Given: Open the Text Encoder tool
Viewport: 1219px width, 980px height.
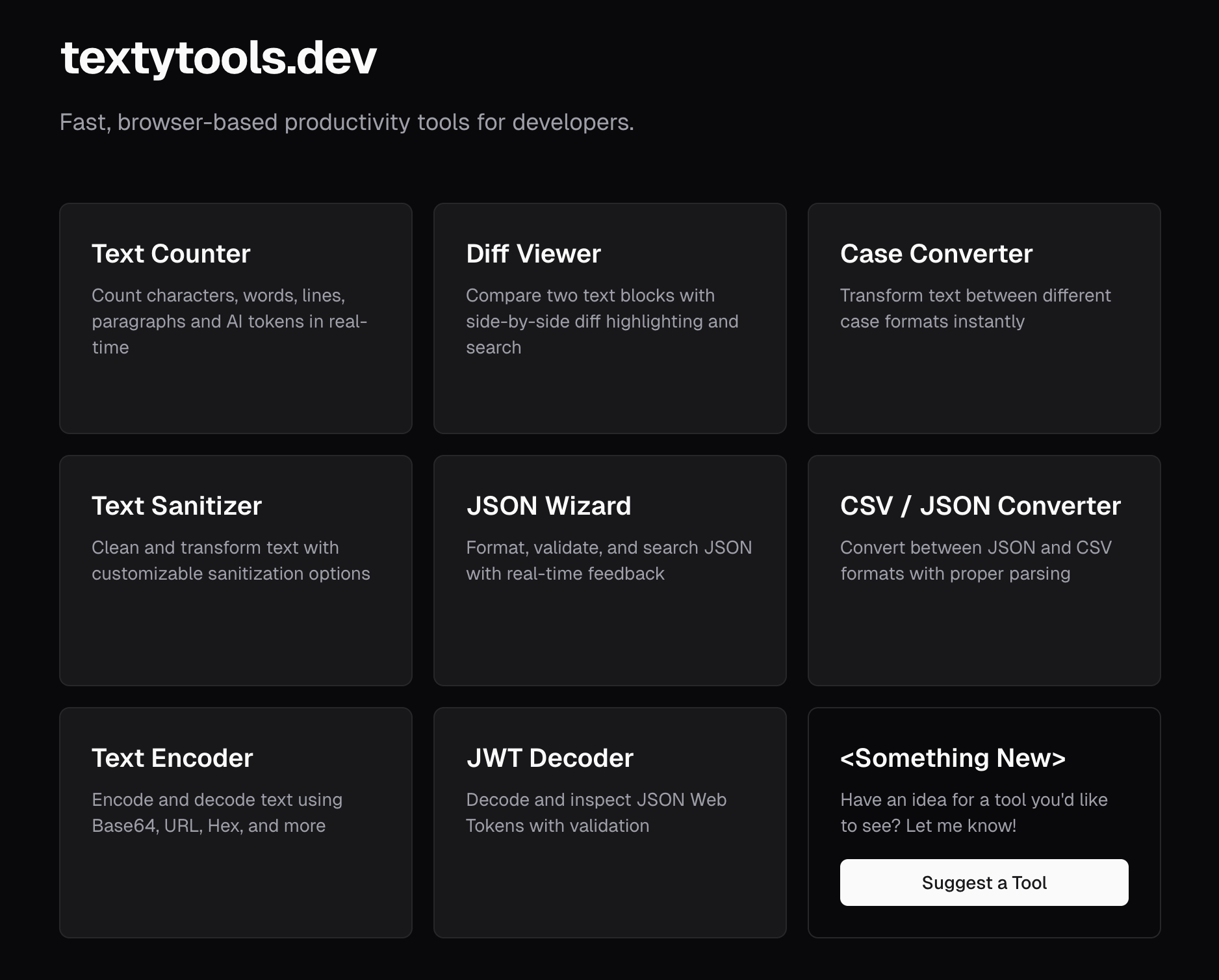Looking at the screenshot, I should click(x=235, y=822).
